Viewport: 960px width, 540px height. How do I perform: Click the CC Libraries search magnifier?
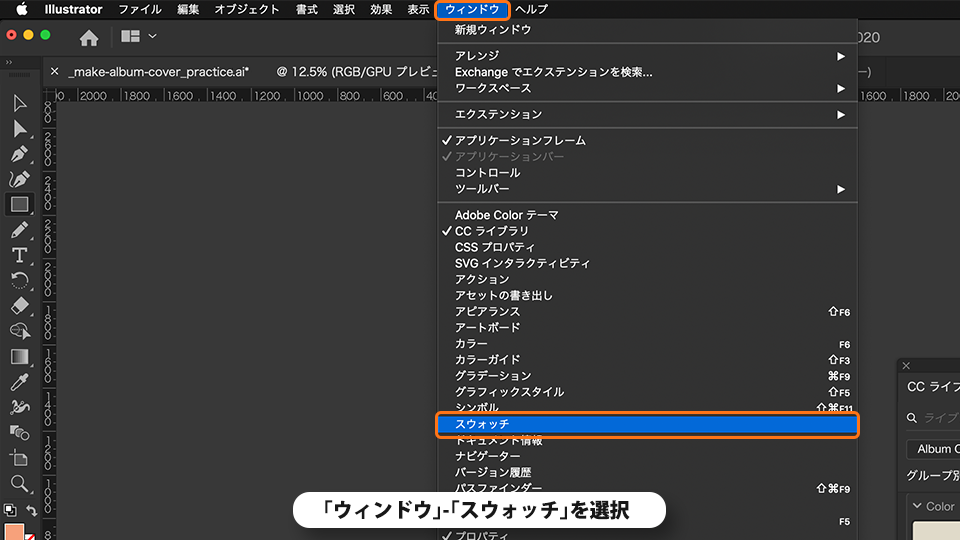coord(912,418)
